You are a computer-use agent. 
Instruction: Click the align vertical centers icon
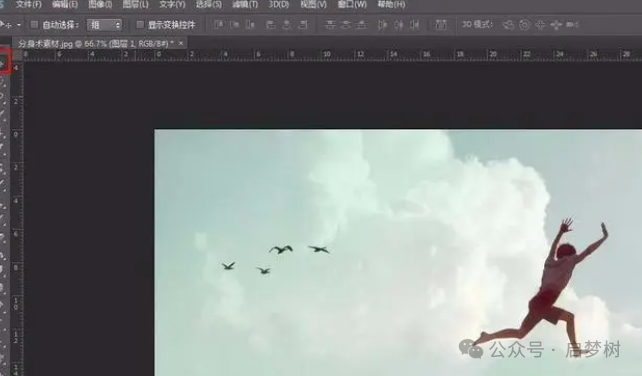235,25
